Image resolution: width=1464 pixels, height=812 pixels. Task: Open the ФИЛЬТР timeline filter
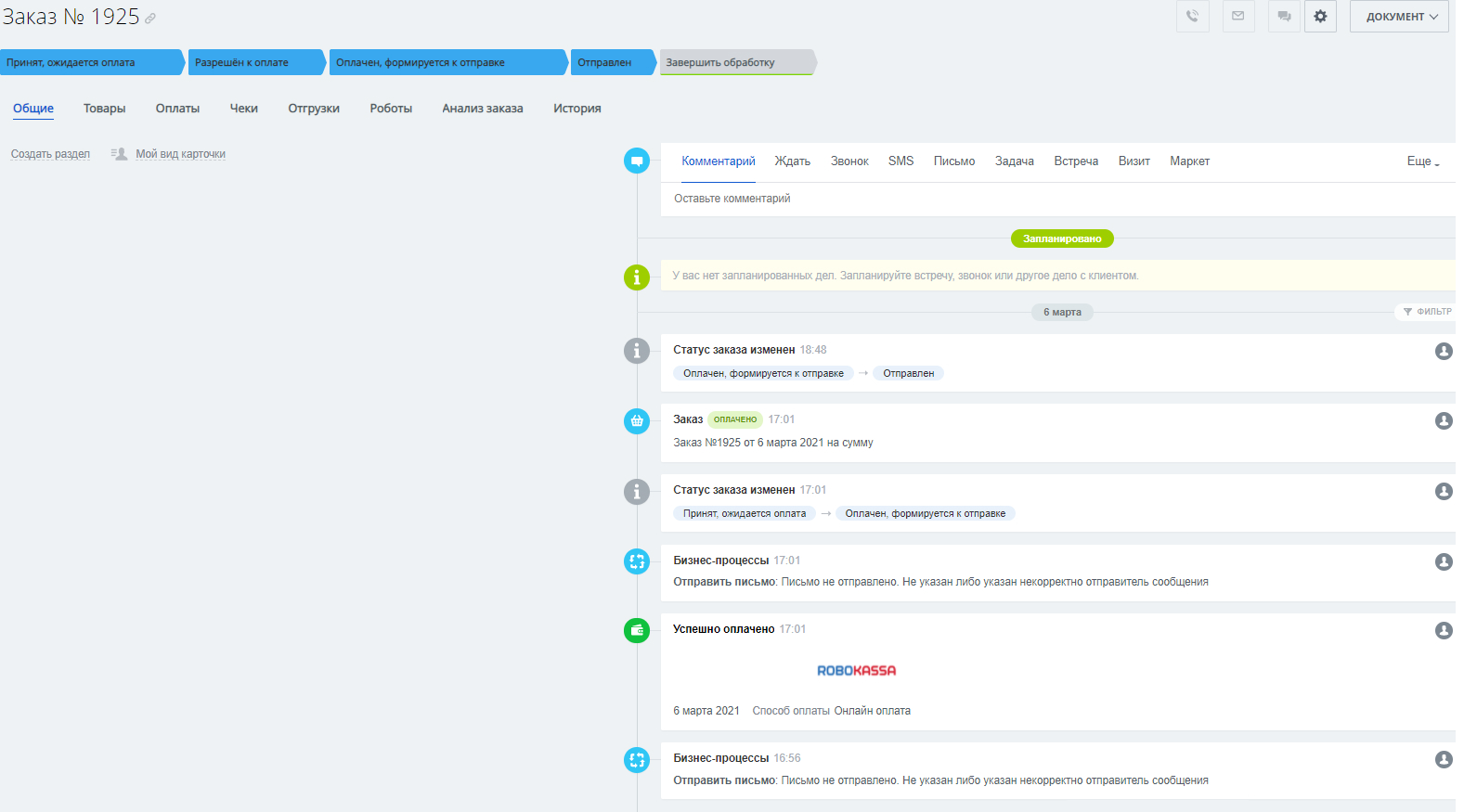coord(1427,312)
